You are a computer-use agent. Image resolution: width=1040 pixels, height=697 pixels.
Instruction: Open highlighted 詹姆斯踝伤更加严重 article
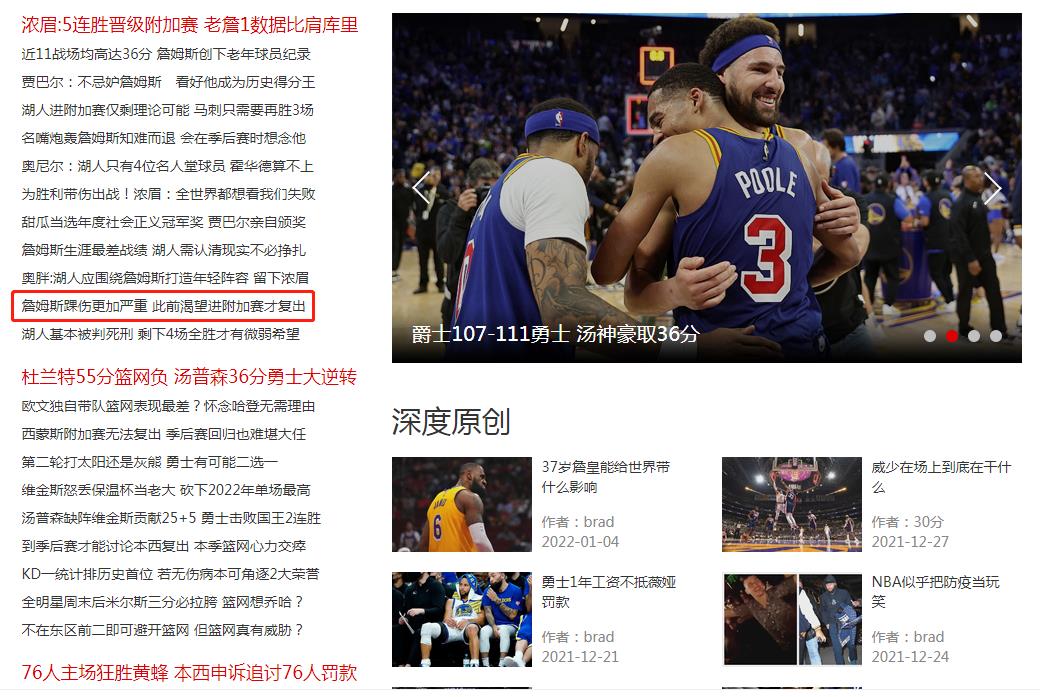pos(163,306)
